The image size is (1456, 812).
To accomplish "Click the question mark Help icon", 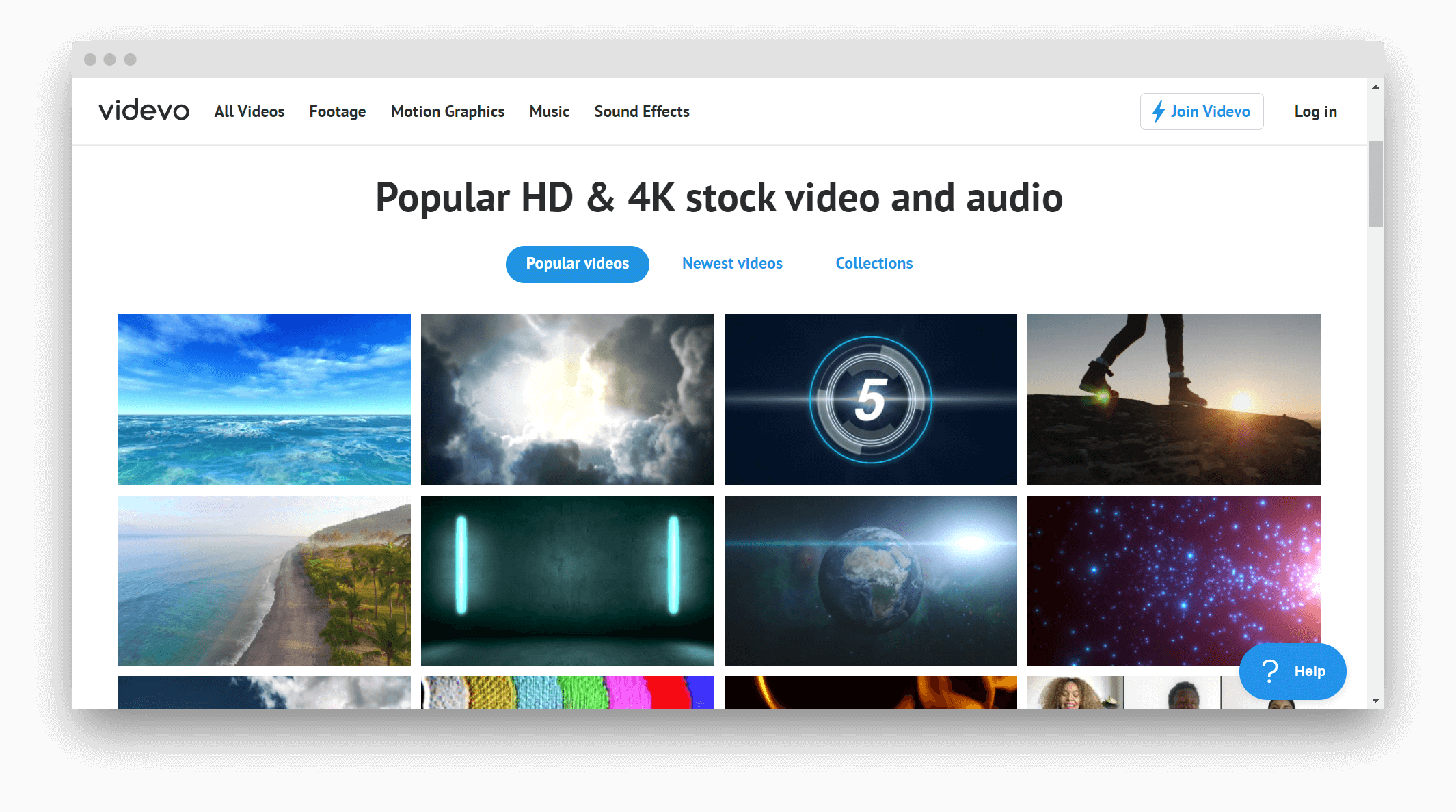I will [x=1269, y=671].
